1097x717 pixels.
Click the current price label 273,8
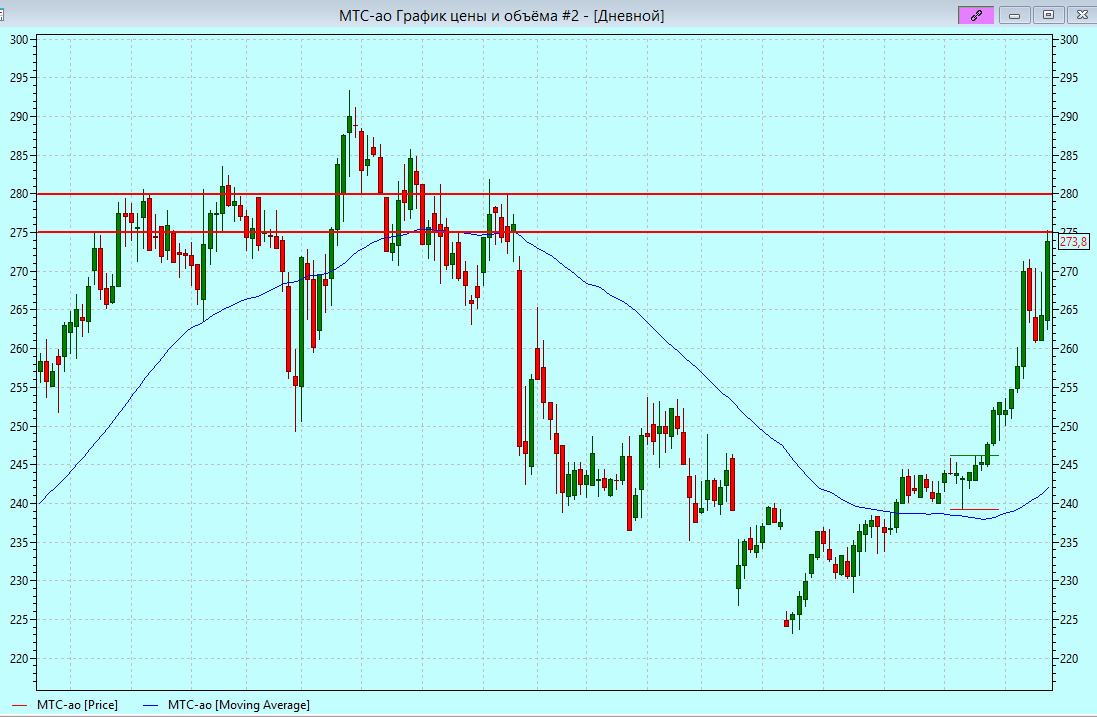1073,242
